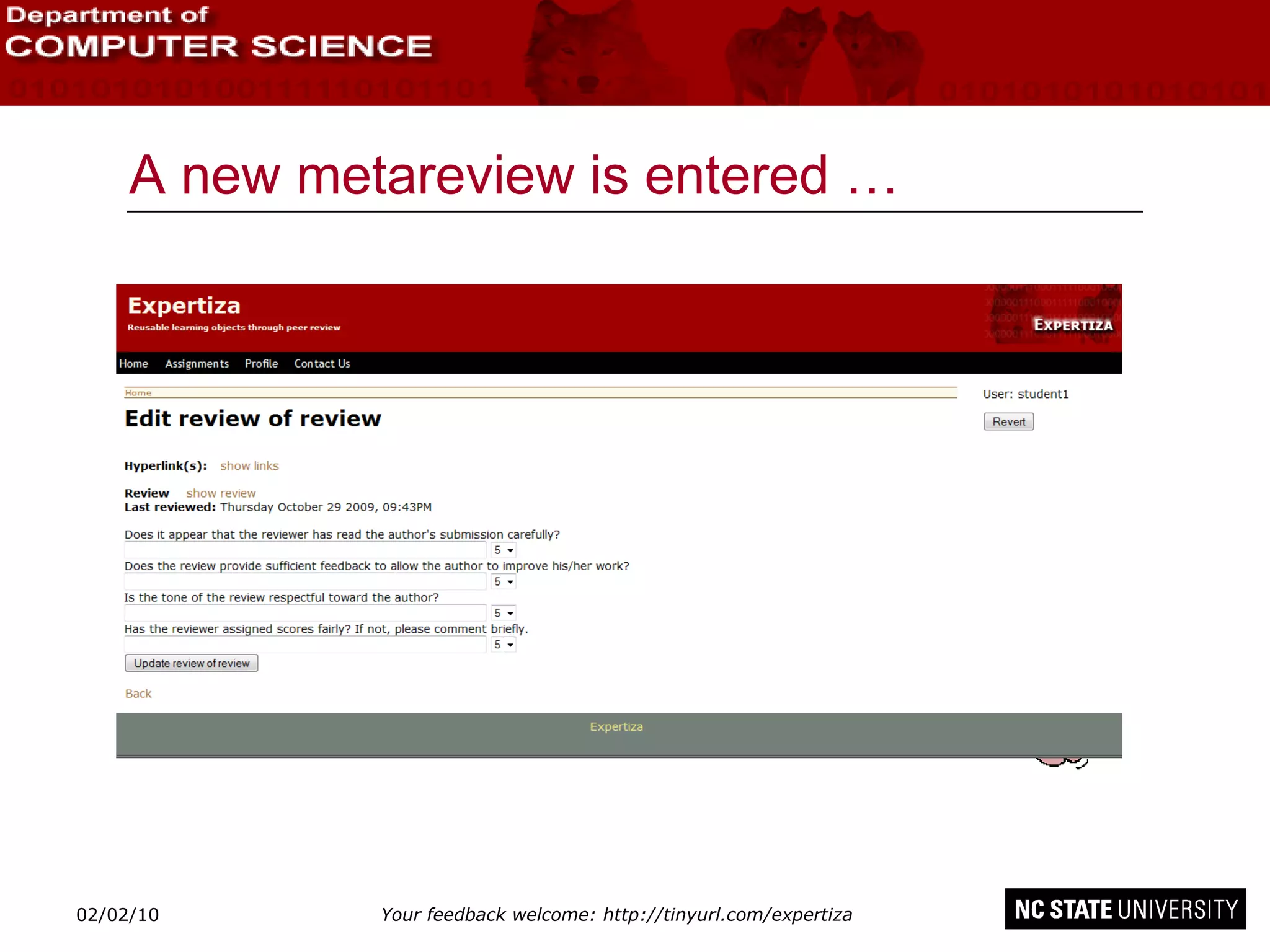Click comment field under respectful tone question

304,614
